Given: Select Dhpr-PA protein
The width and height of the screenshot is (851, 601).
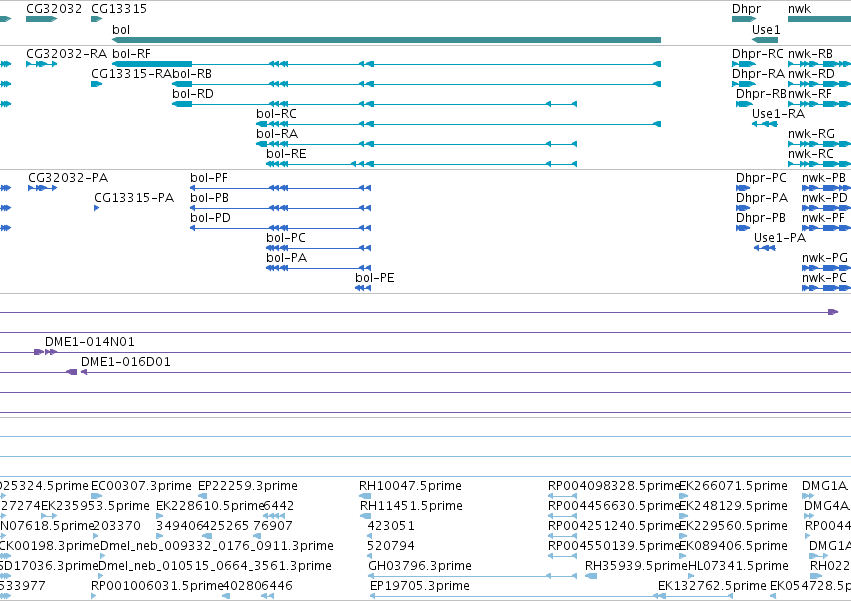Looking at the screenshot, I should 743,208.
